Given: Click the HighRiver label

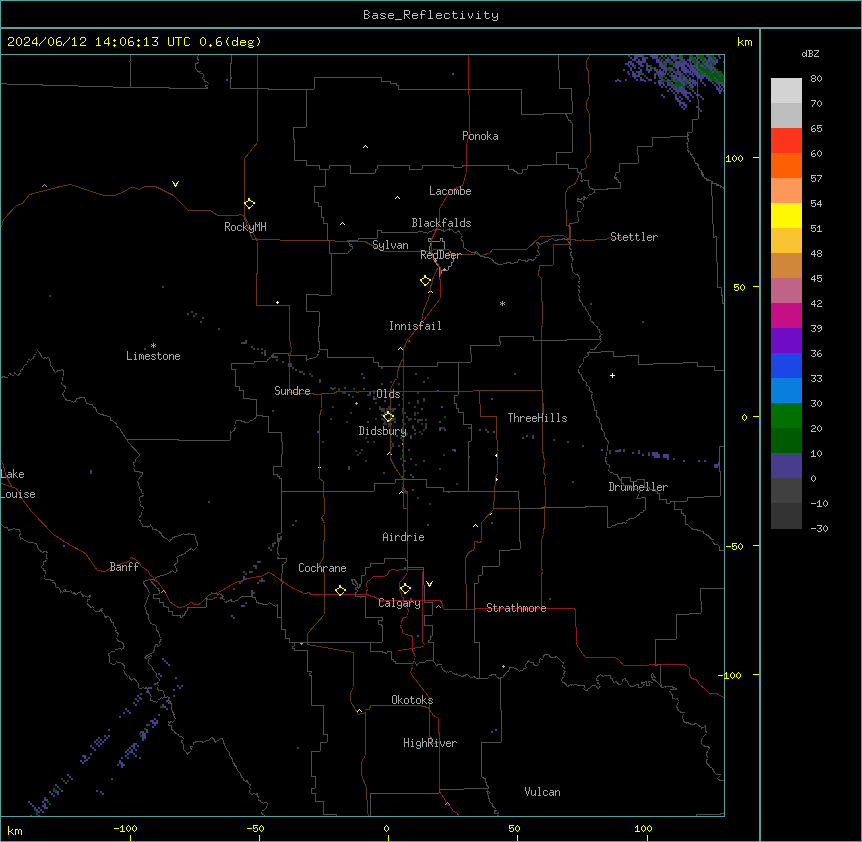Looking at the screenshot, I should [x=430, y=743].
